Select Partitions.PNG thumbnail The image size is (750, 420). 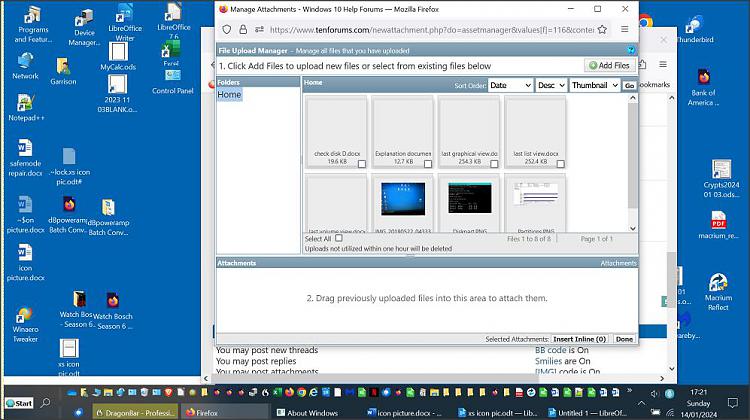(x=536, y=194)
